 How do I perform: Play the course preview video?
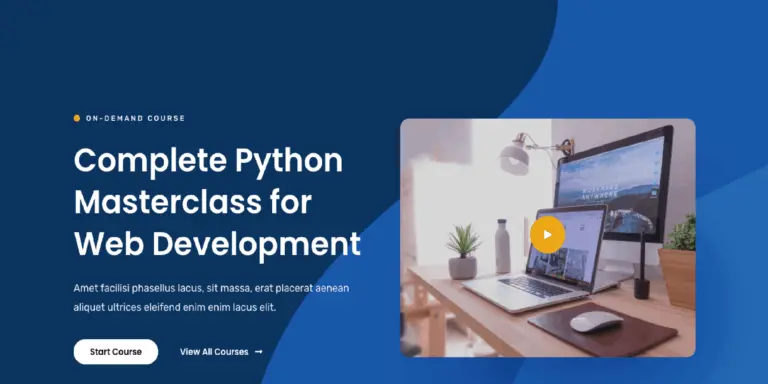point(548,235)
